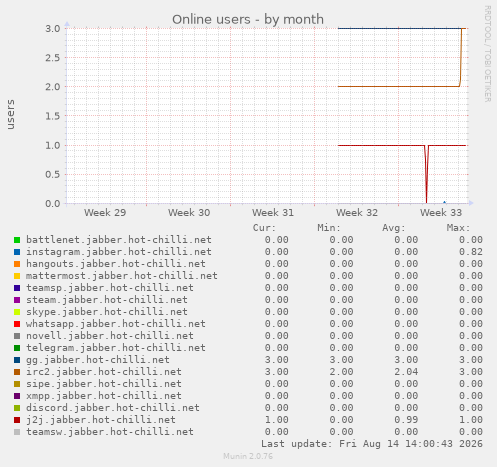The height and width of the screenshot is (467, 497).
Task: Click the Last update timestamp text
Action: pos(372,444)
